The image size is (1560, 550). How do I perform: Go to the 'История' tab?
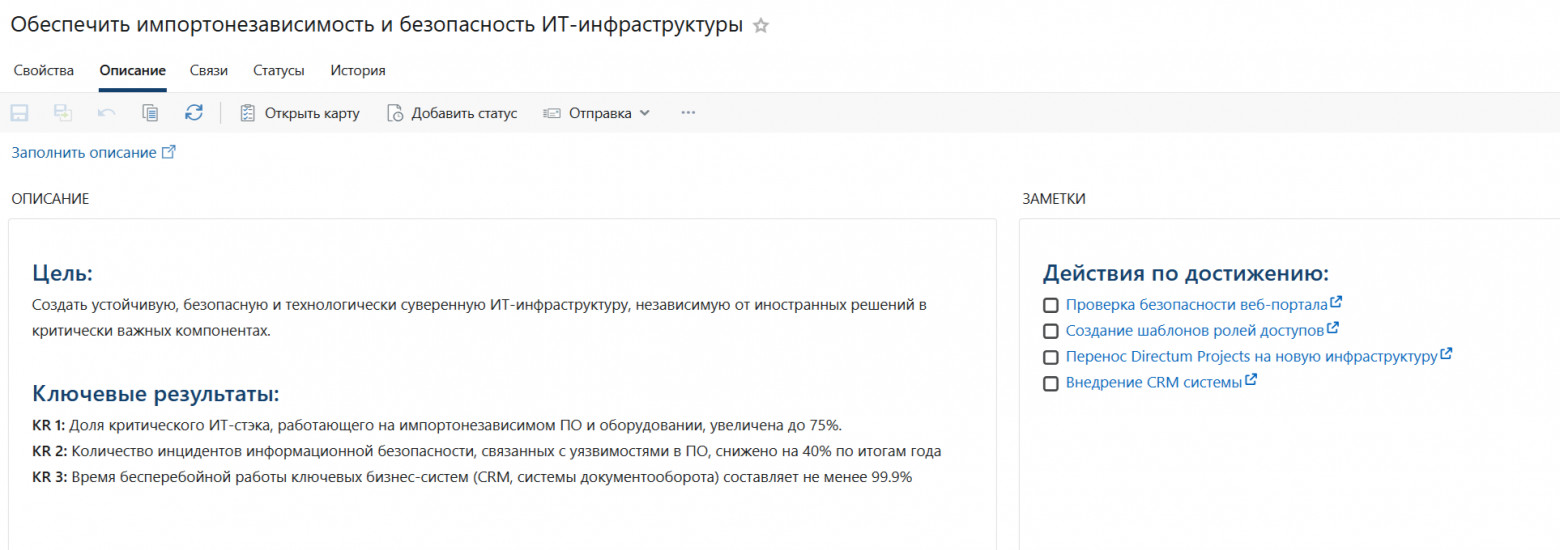[x=358, y=71]
